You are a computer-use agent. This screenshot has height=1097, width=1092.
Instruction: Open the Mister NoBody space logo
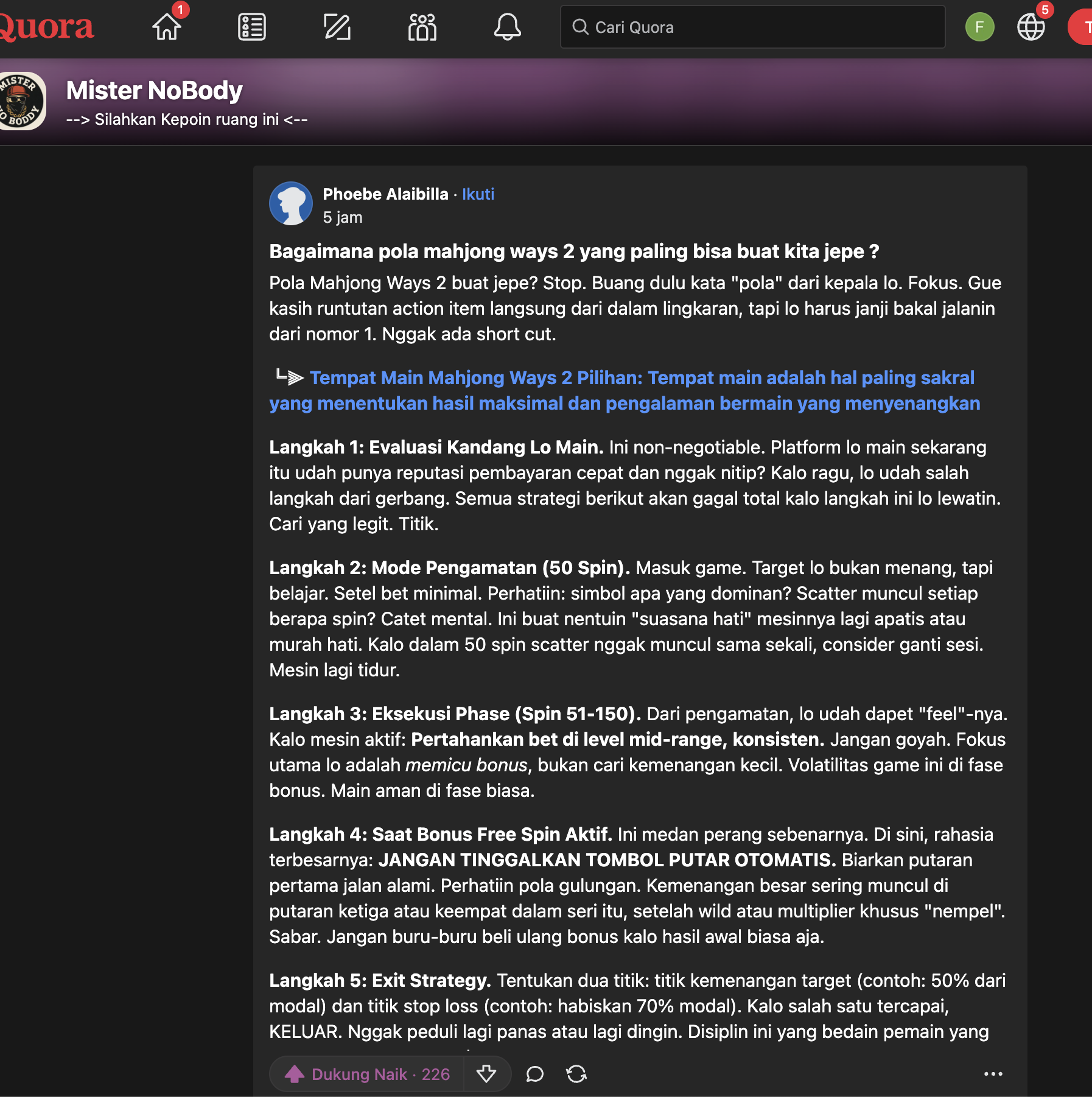[23, 101]
